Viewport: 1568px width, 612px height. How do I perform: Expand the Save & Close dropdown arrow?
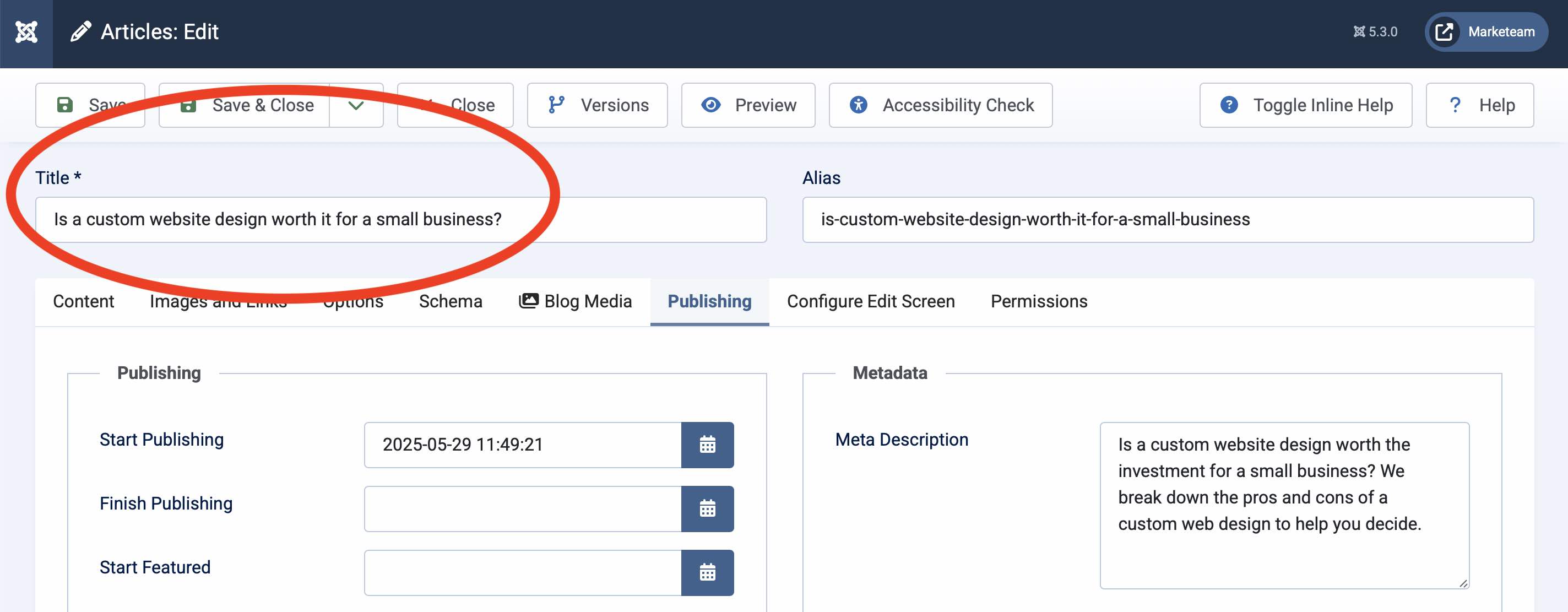tap(356, 105)
